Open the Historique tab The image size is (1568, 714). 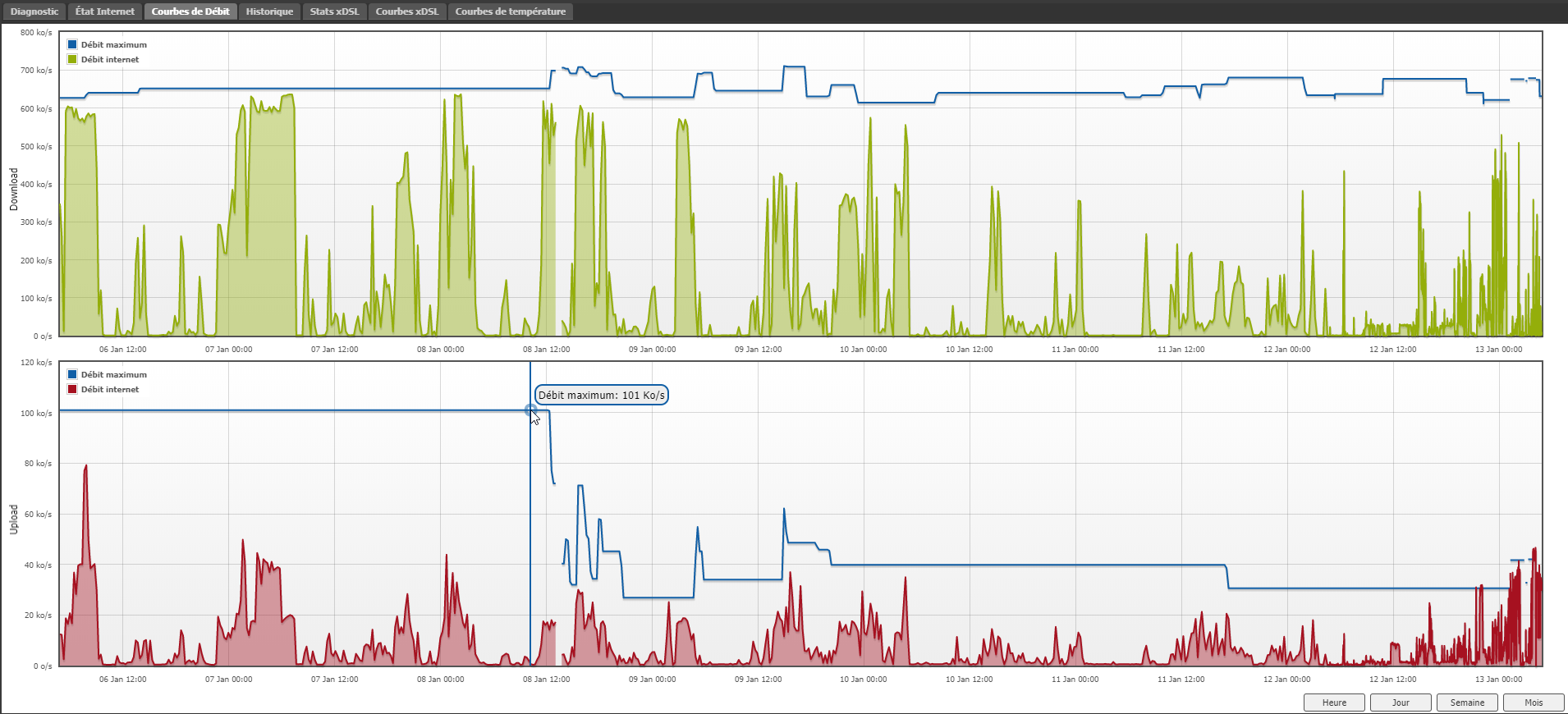[269, 11]
